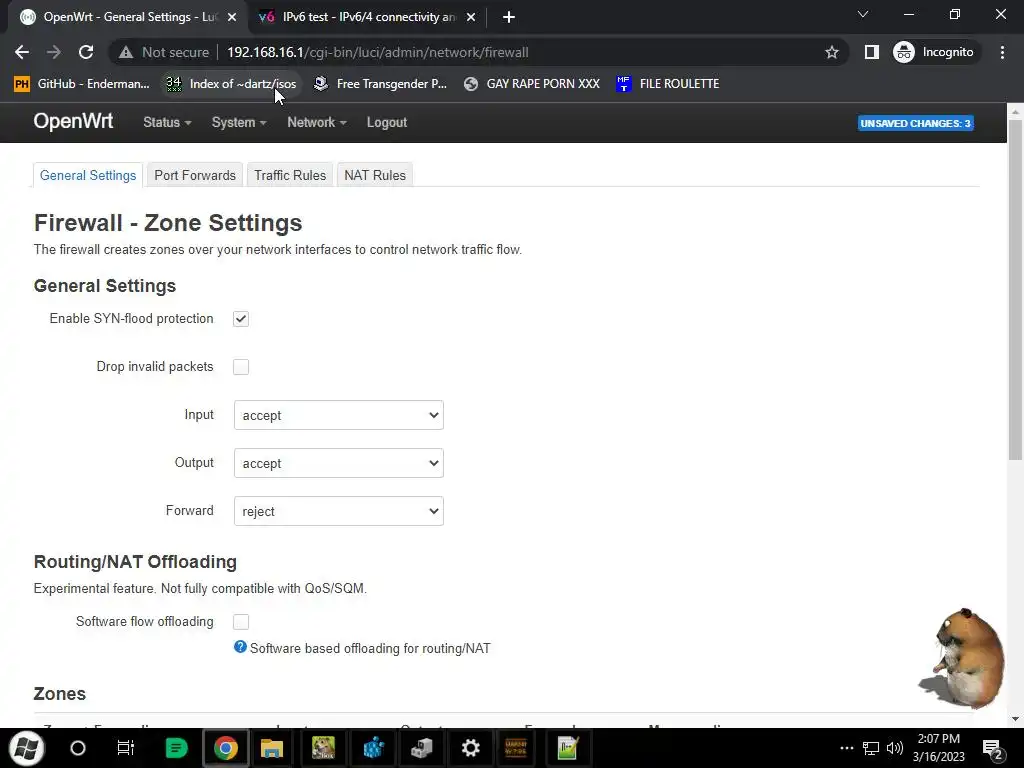Click the browser forward arrow

[54, 52]
